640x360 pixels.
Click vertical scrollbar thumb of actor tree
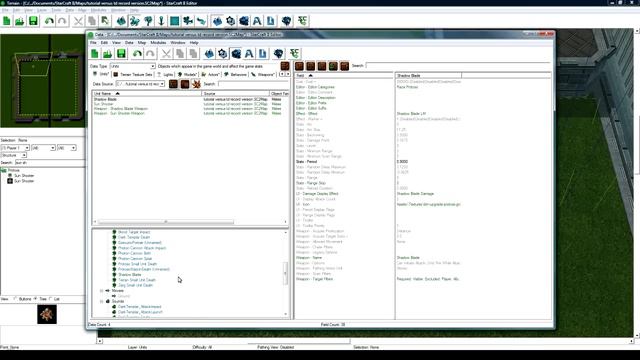click(285, 273)
